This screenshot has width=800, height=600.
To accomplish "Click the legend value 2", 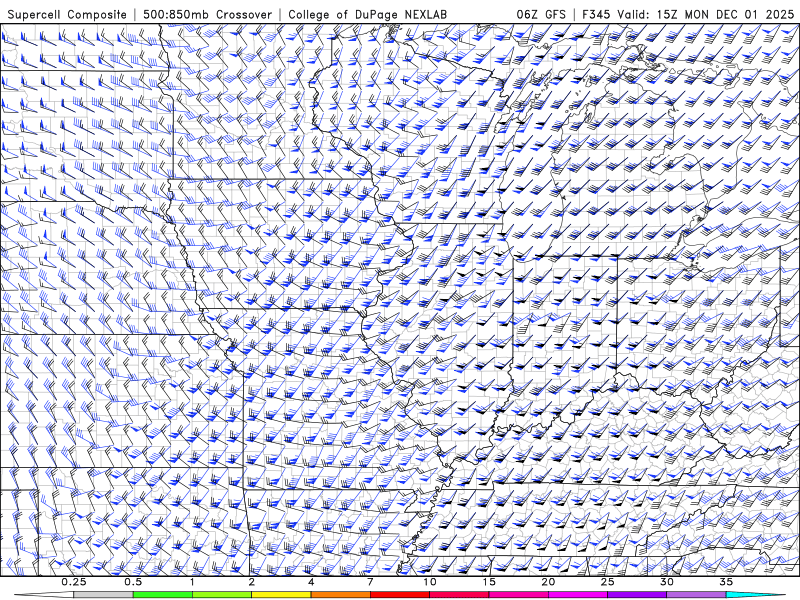I will (x=252, y=582).
